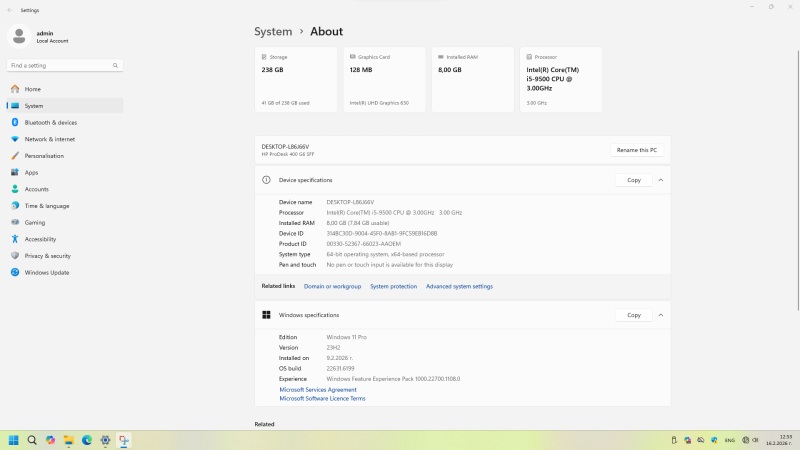Open Personalisation settings page
Viewport: 800px width, 450px height.
pyautogui.click(x=44, y=156)
